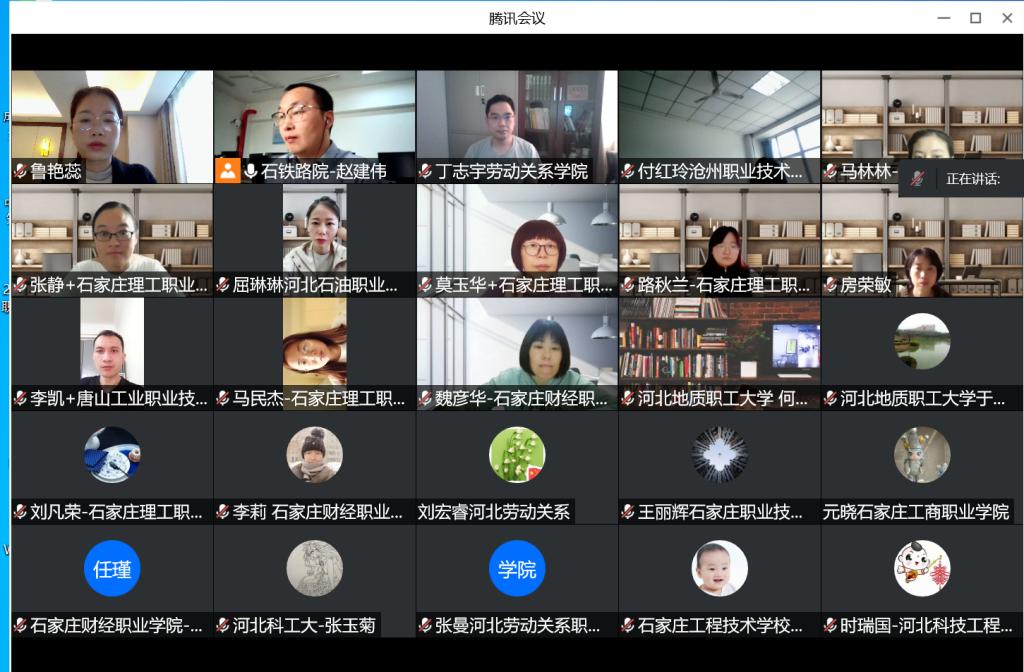Click the orange host icon on 赵建伟's tile
The height and width of the screenshot is (672, 1024).
click(x=228, y=171)
